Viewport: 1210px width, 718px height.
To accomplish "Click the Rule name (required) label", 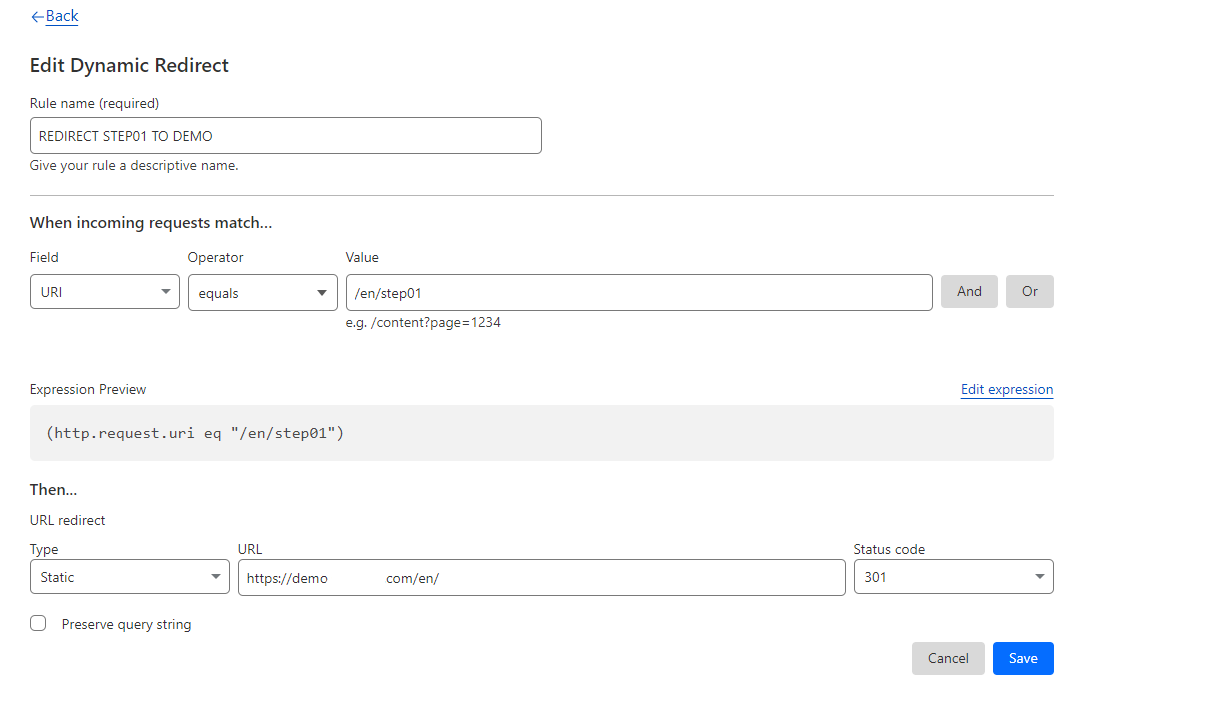I will click(x=94, y=103).
